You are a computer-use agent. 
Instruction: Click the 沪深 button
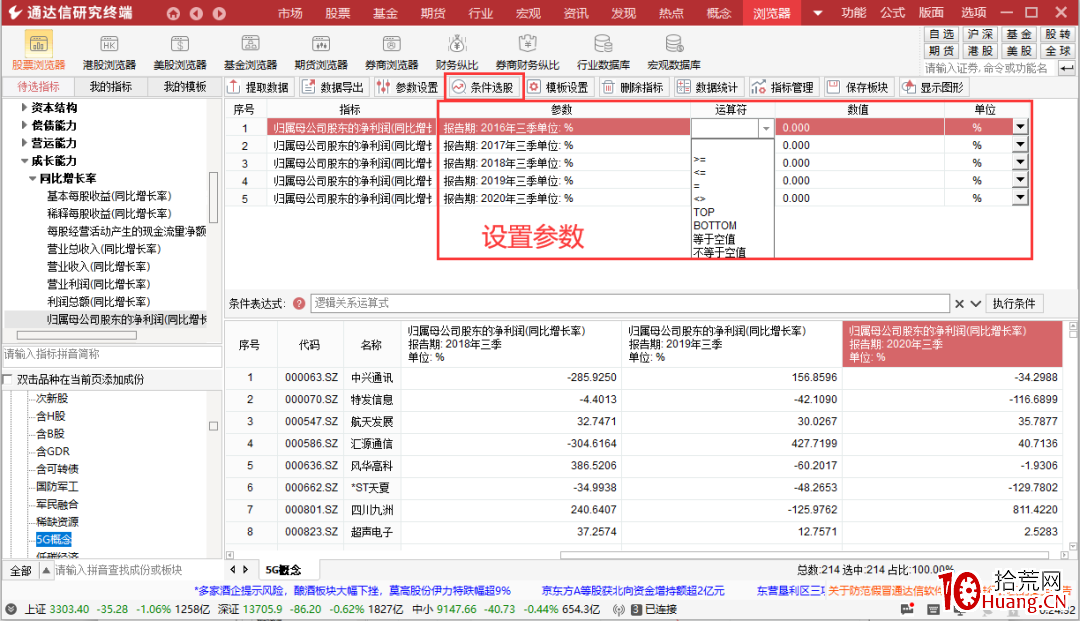pos(980,34)
